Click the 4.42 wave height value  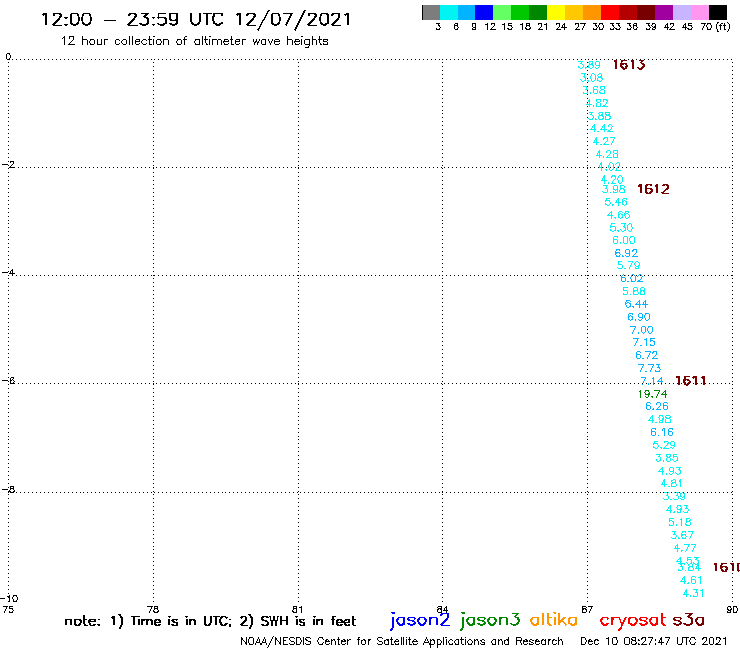[602, 128]
